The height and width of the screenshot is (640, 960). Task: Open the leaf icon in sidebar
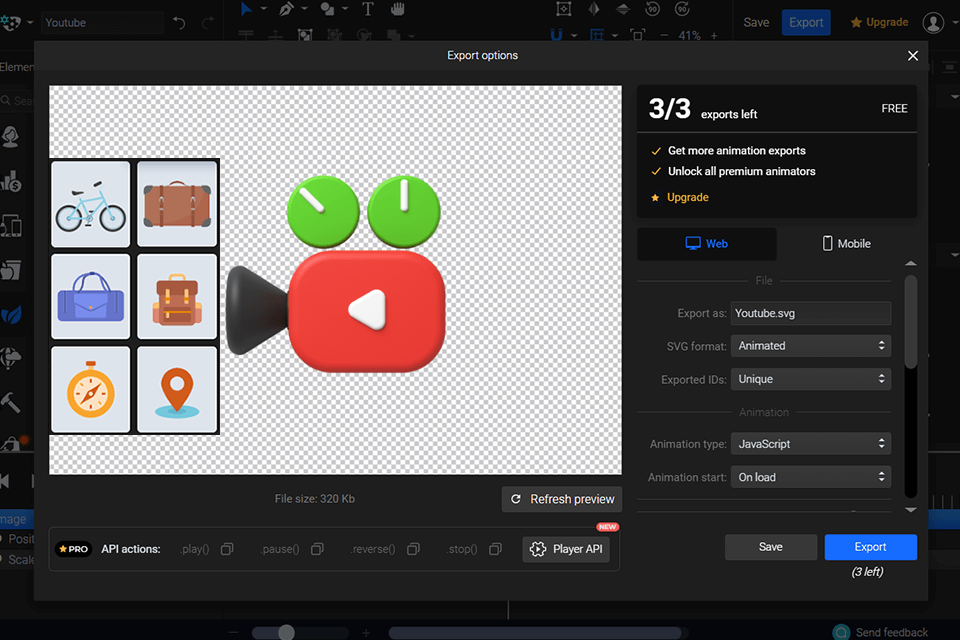click(11, 315)
